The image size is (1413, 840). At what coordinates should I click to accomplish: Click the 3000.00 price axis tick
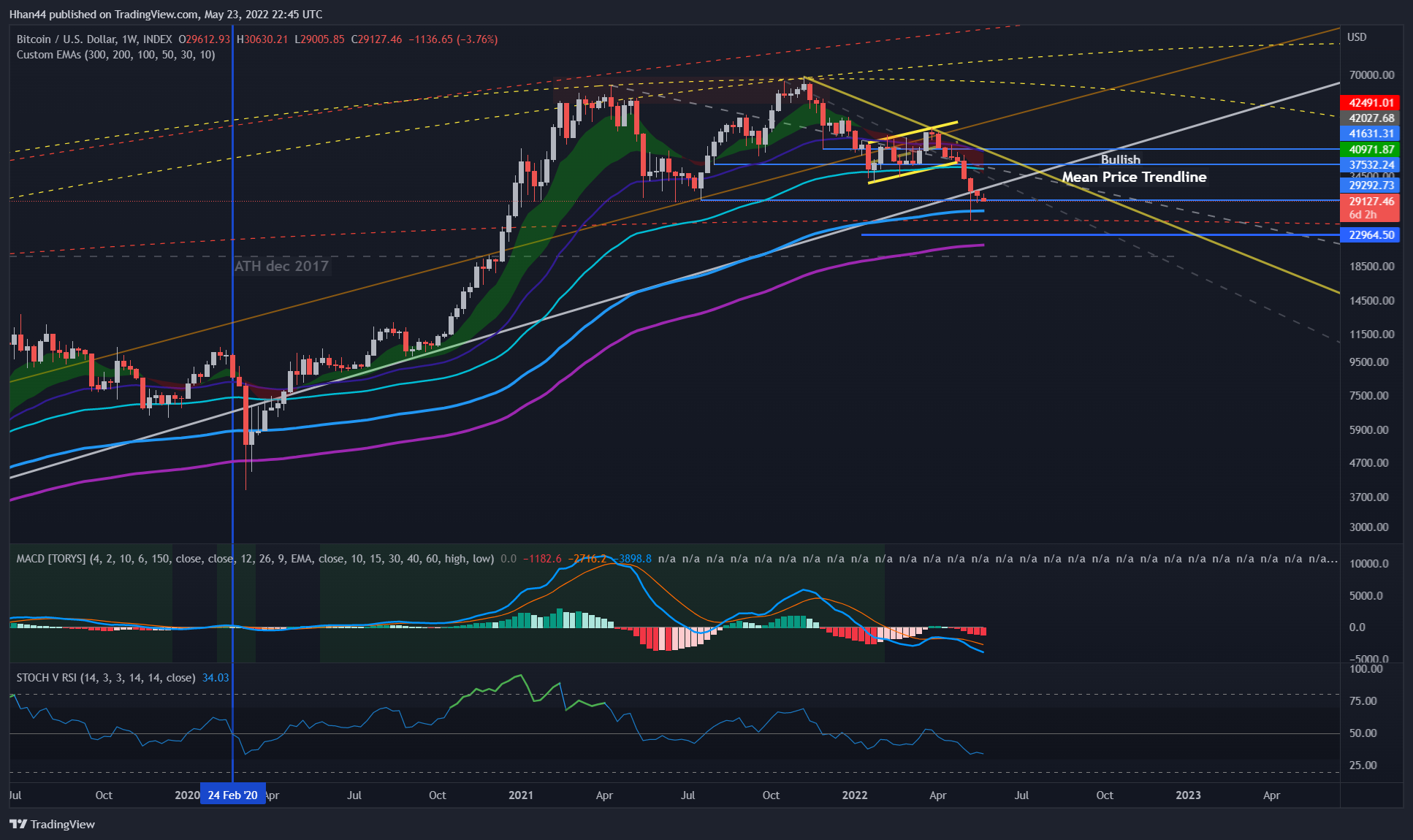[1369, 527]
